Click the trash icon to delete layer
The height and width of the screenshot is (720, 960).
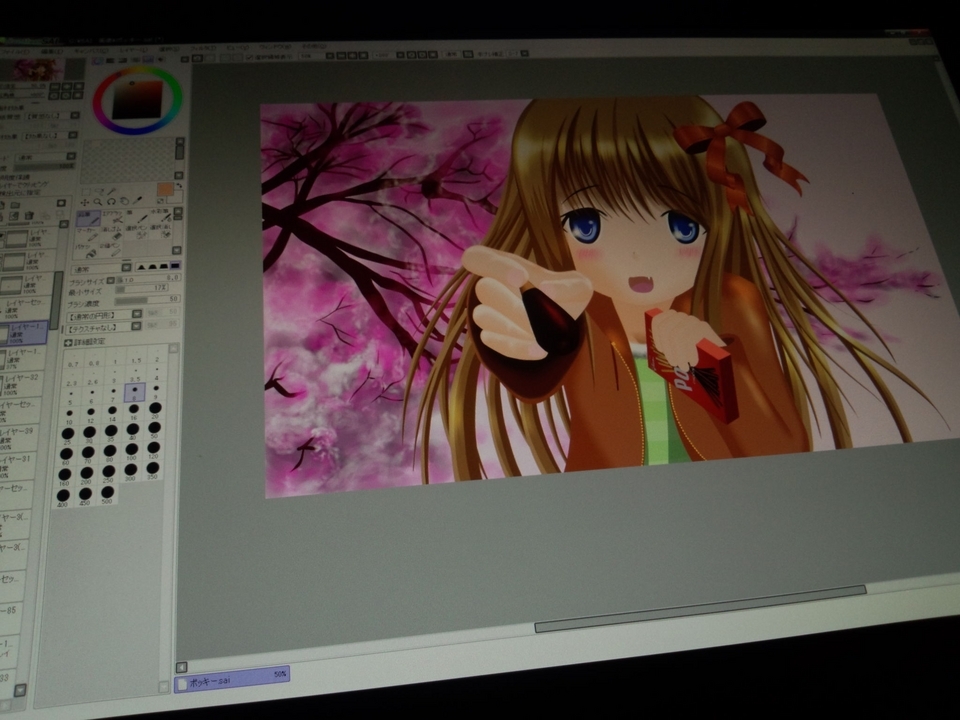pyautogui.click(x=29, y=216)
